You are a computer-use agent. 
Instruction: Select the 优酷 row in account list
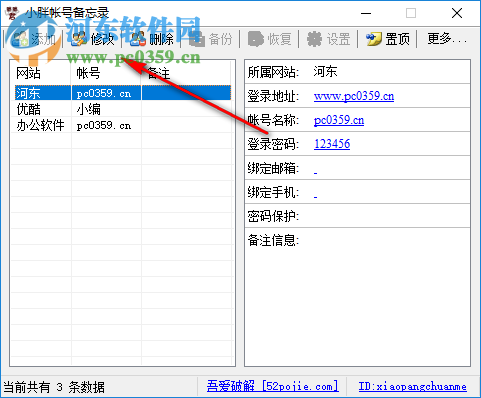[x=123, y=109]
